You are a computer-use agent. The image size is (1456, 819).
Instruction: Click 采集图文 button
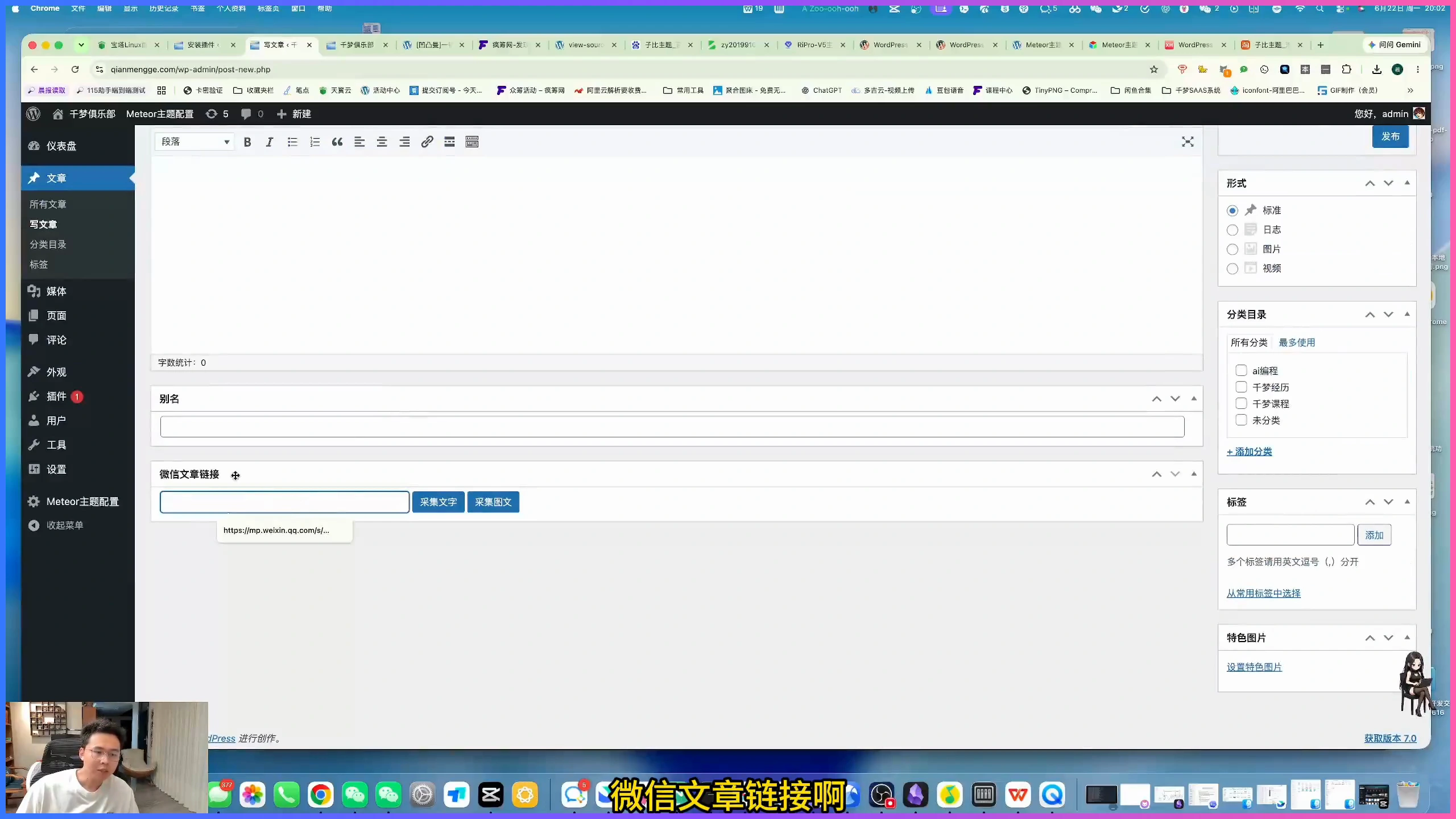tap(493, 502)
